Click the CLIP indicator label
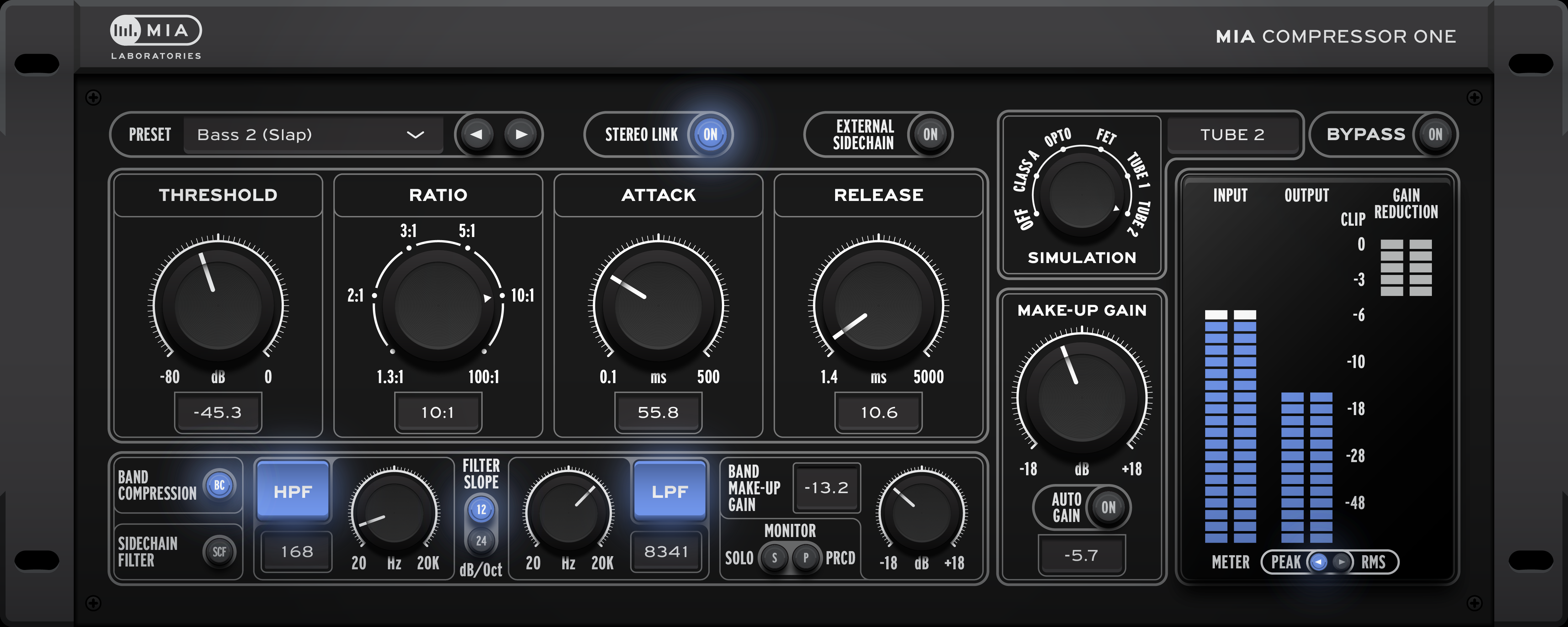The height and width of the screenshot is (627, 1568). (1353, 219)
